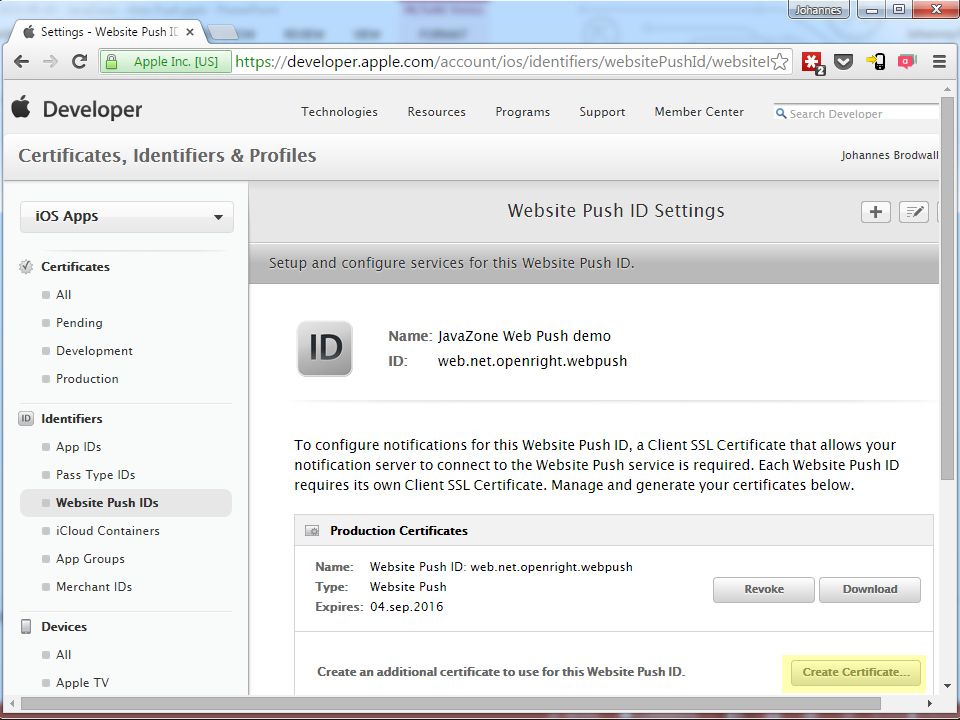The image size is (960, 720).
Task: Close the Settings browser tab
Action: tap(190, 32)
